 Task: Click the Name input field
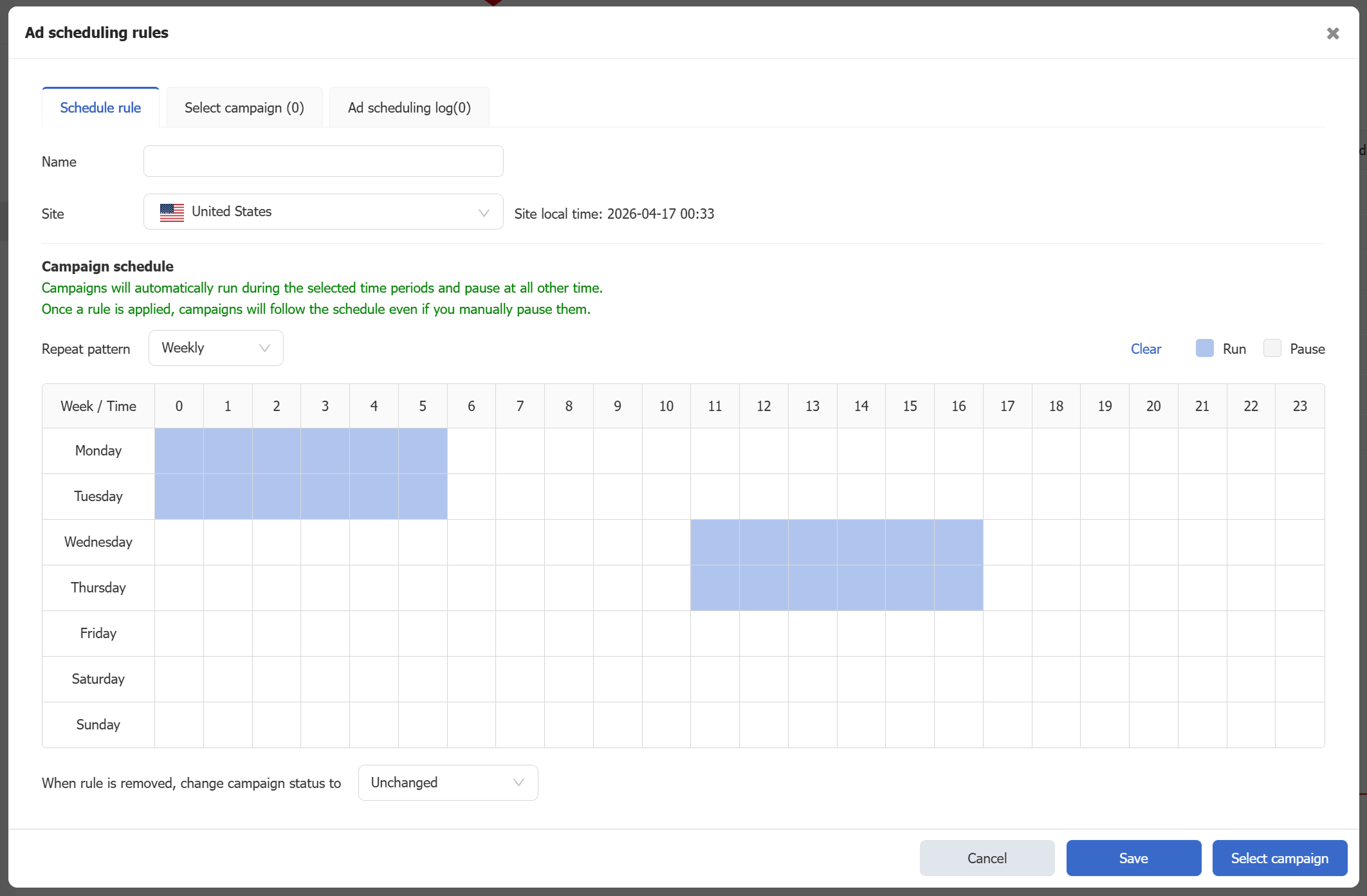(x=323, y=161)
